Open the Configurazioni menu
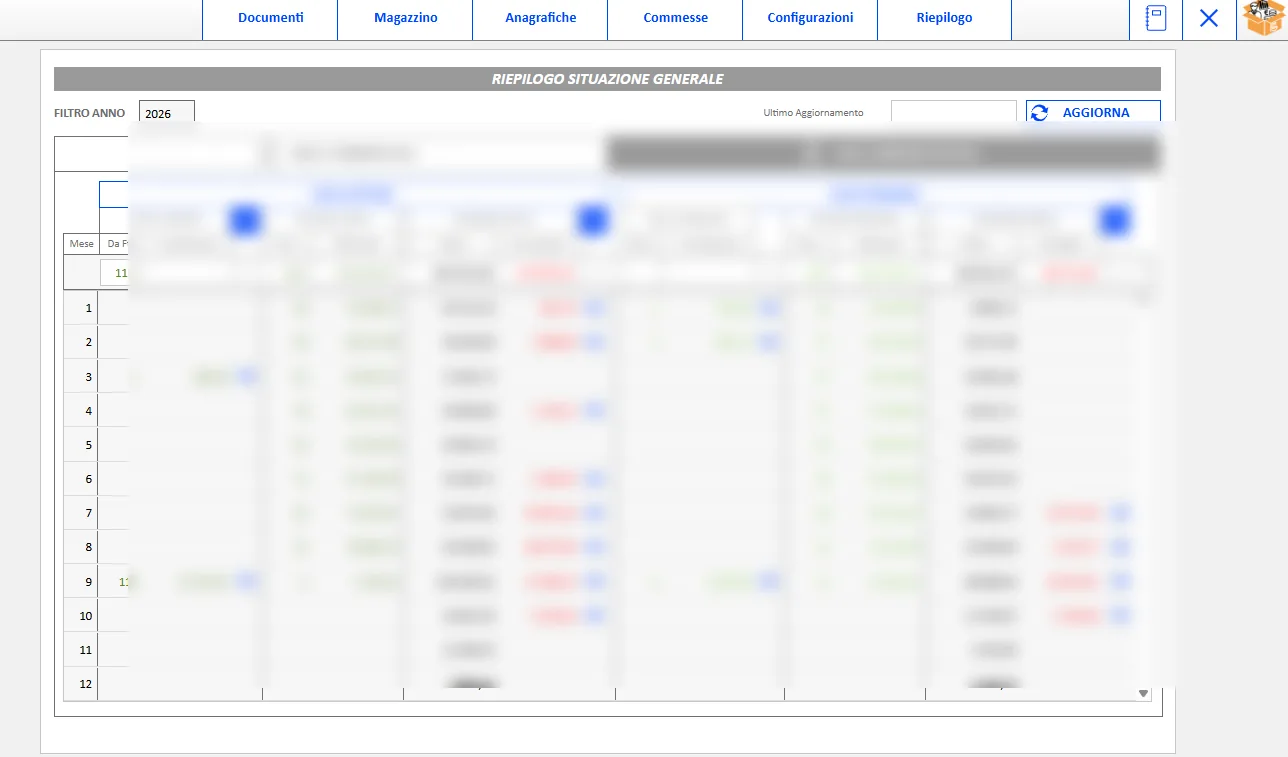Screen dimensions: 1288x757 [810, 19]
